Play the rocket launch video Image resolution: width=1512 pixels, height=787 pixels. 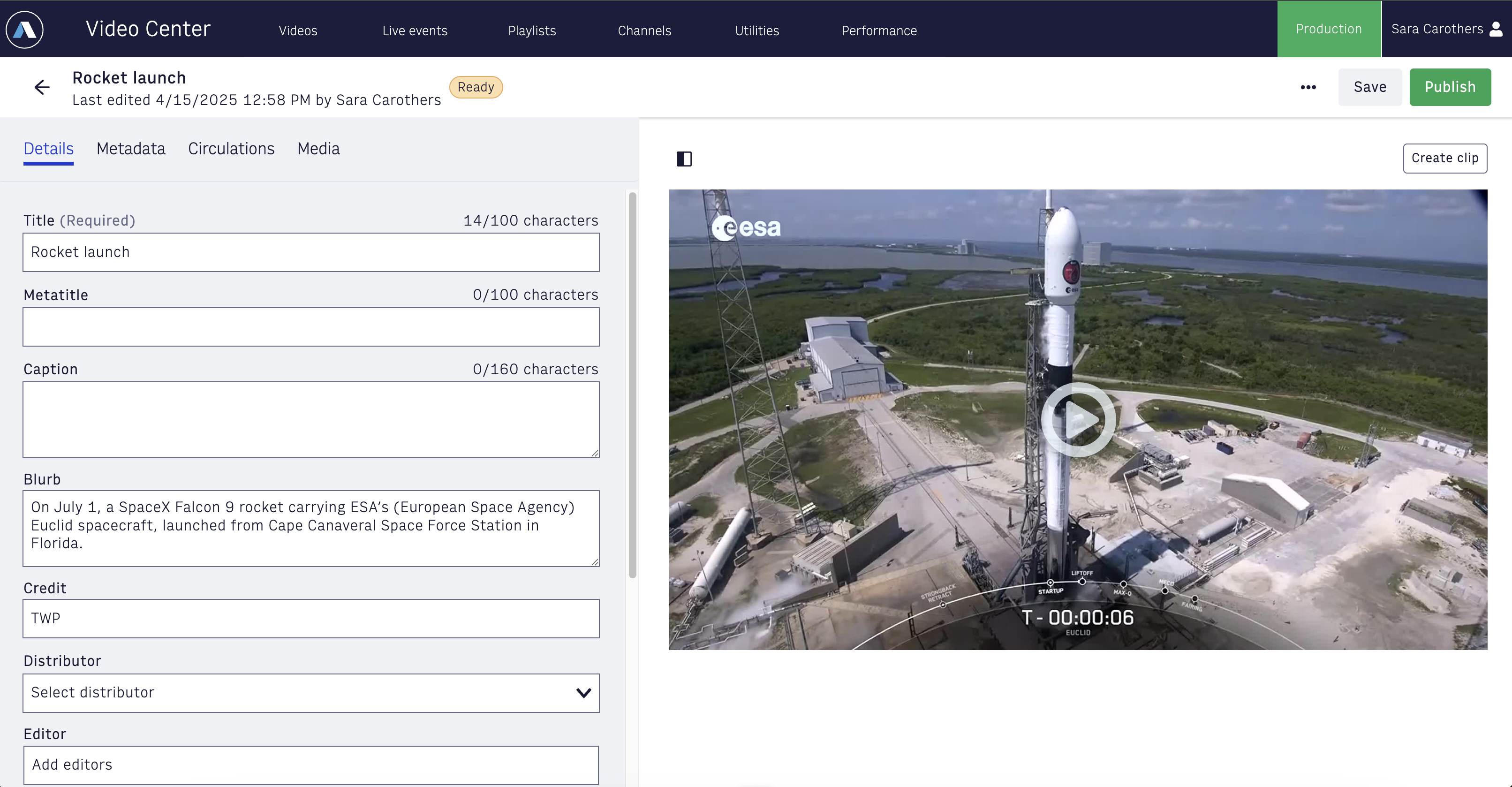tap(1078, 420)
